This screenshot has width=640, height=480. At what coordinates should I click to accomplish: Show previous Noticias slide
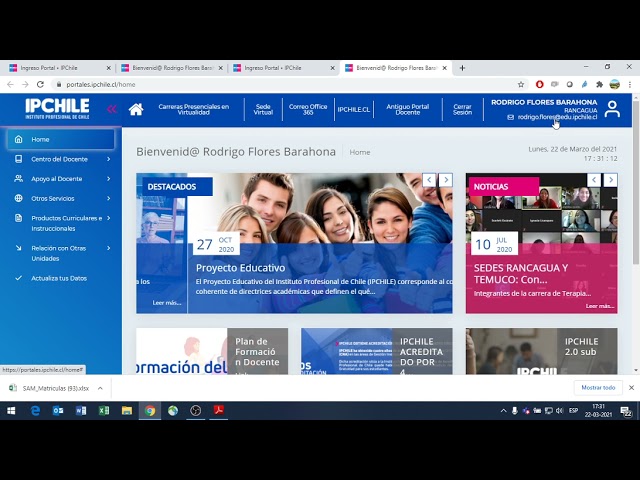click(594, 180)
